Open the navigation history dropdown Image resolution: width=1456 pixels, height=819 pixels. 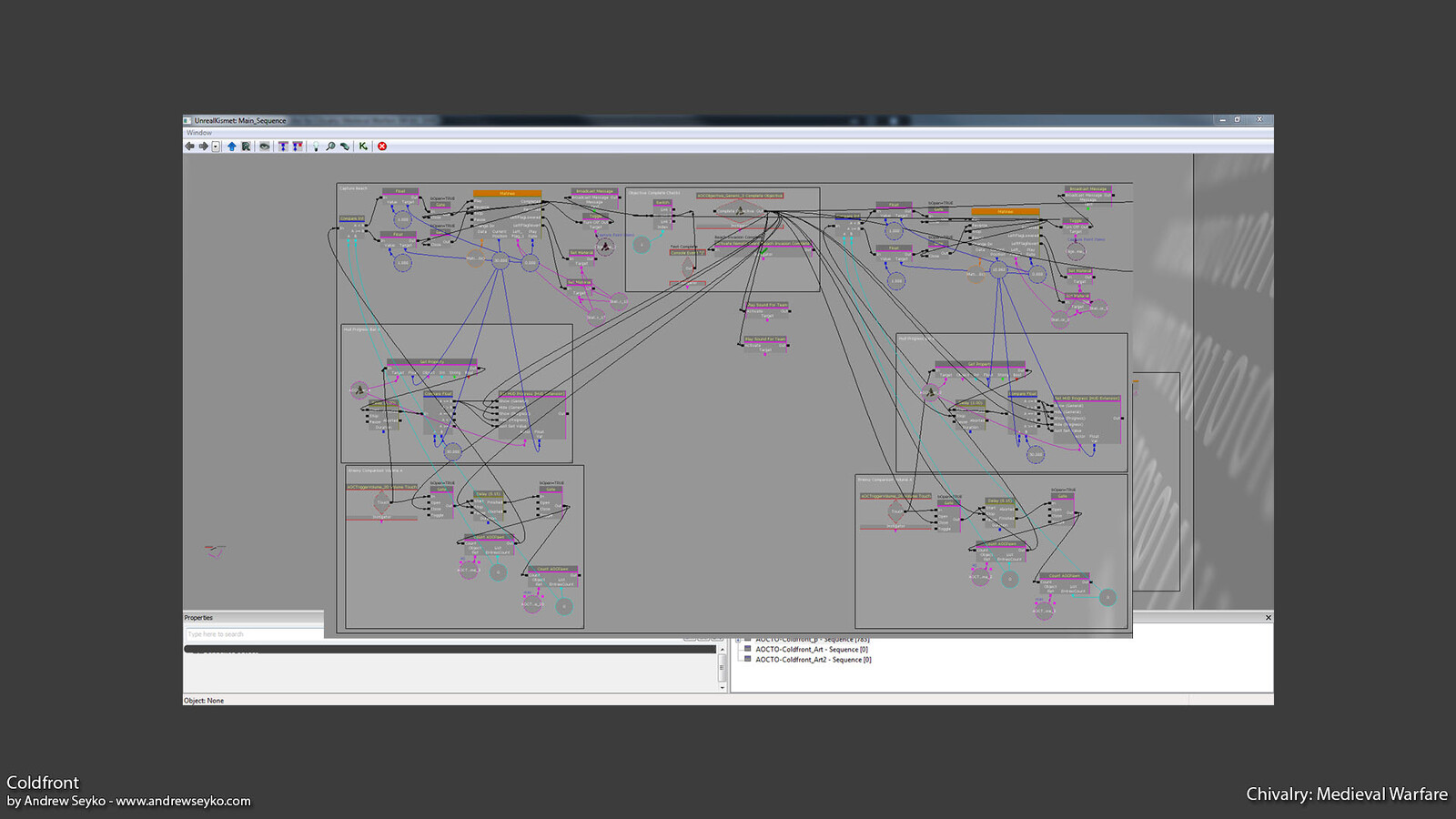pos(216,146)
